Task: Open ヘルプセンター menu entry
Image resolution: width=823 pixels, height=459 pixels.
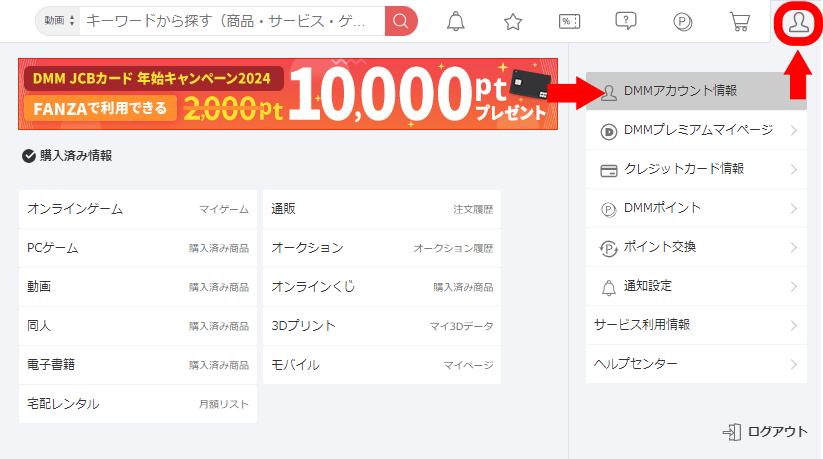Action: [x=696, y=364]
